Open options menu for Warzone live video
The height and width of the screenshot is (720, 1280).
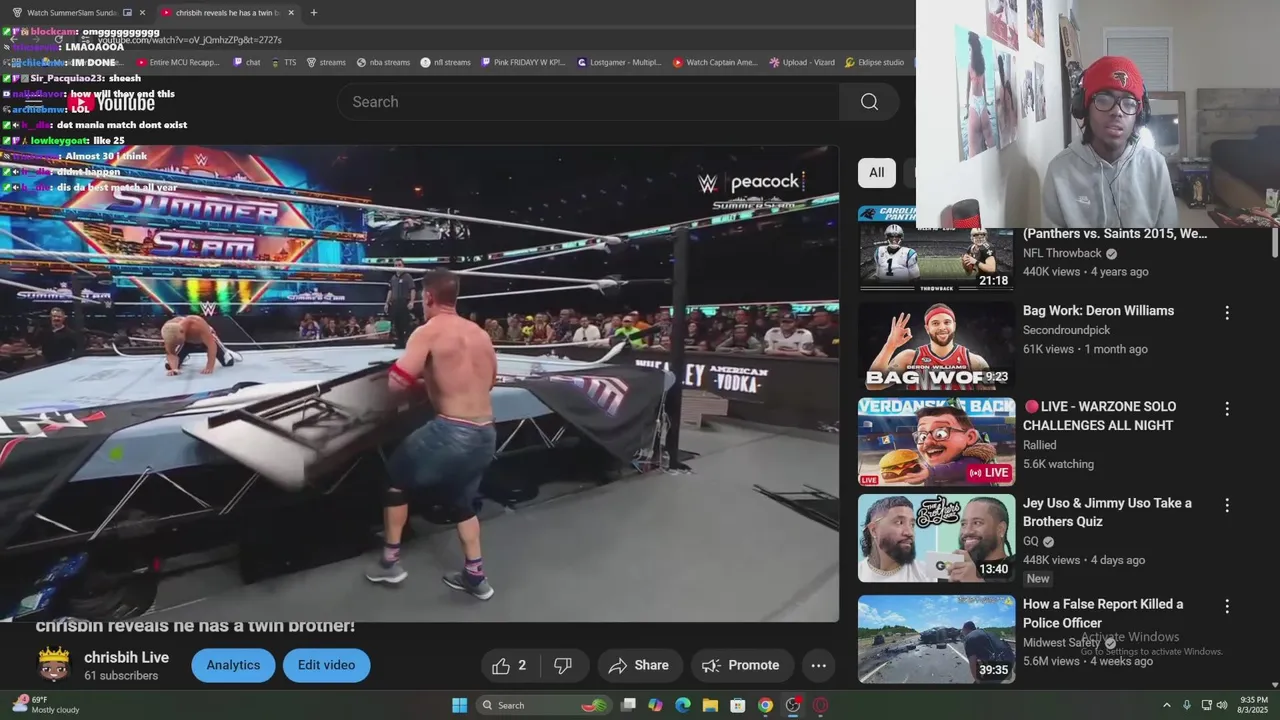(x=1227, y=409)
